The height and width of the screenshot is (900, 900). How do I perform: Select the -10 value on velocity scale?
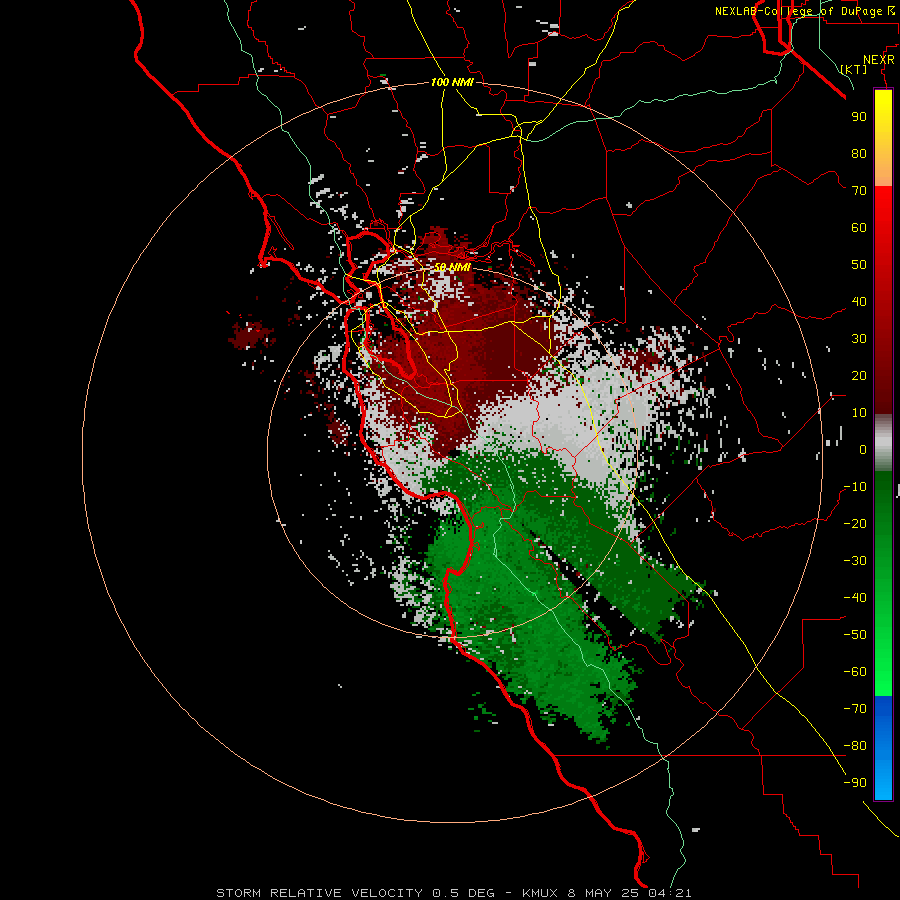[855, 487]
